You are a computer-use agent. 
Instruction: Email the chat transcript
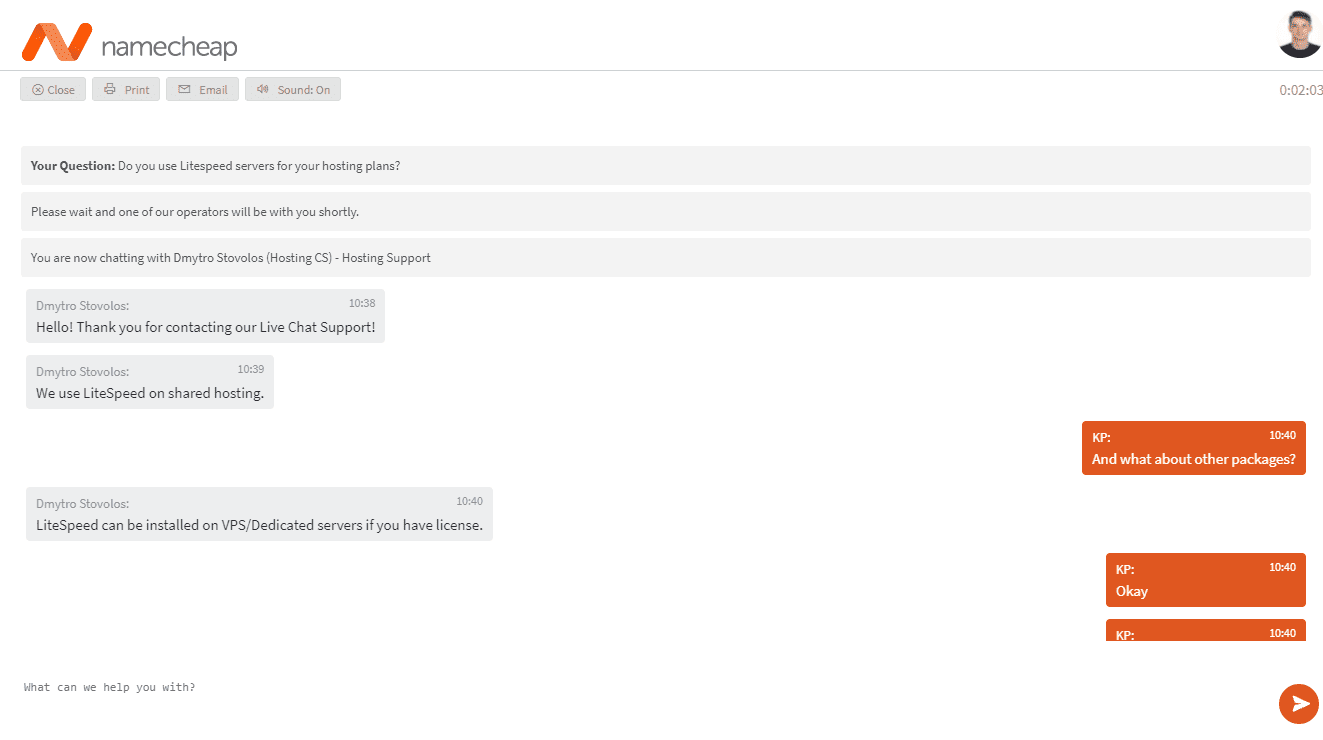point(202,90)
